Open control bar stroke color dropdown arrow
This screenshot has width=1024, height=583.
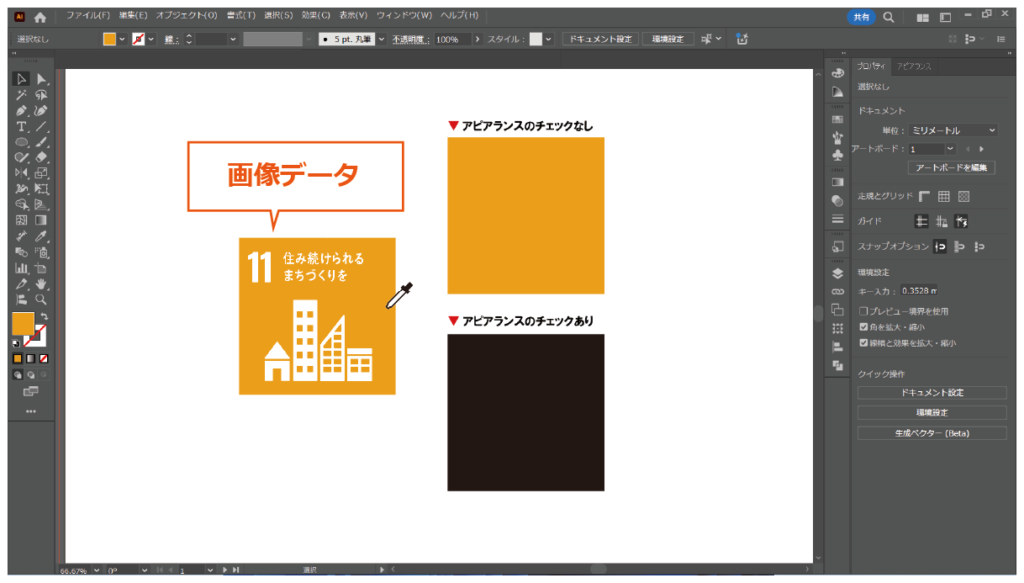(151, 39)
